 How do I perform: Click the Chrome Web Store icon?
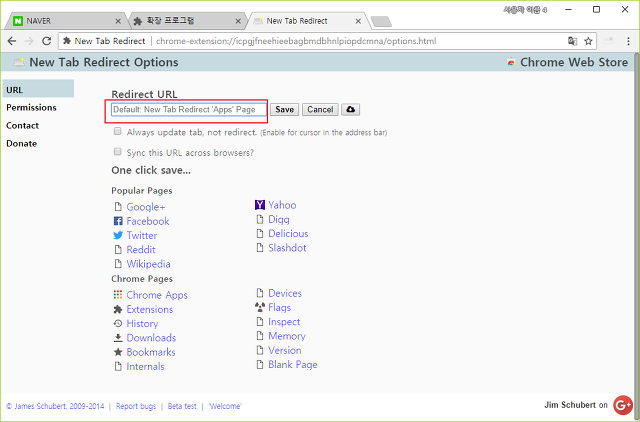[511, 62]
